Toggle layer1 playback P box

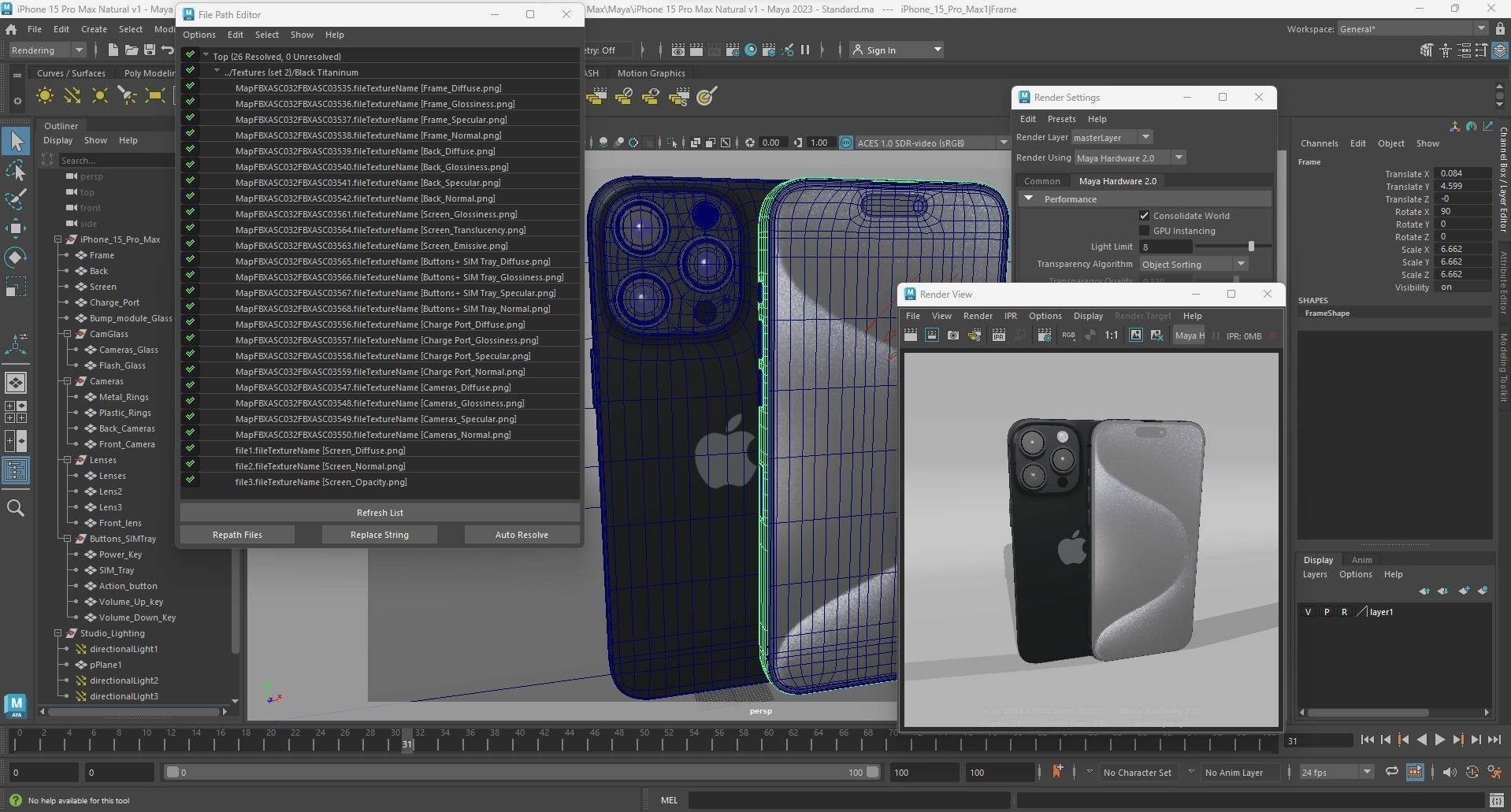(1327, 612)
